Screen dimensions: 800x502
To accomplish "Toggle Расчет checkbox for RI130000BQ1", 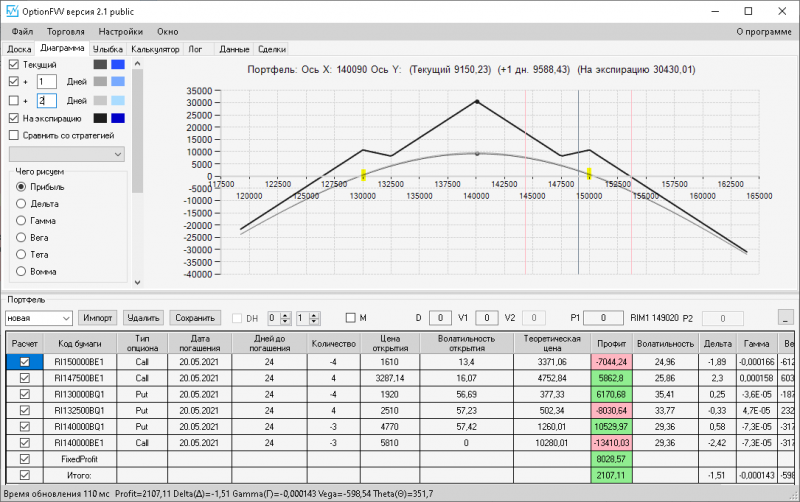I will tap(24, 394).
